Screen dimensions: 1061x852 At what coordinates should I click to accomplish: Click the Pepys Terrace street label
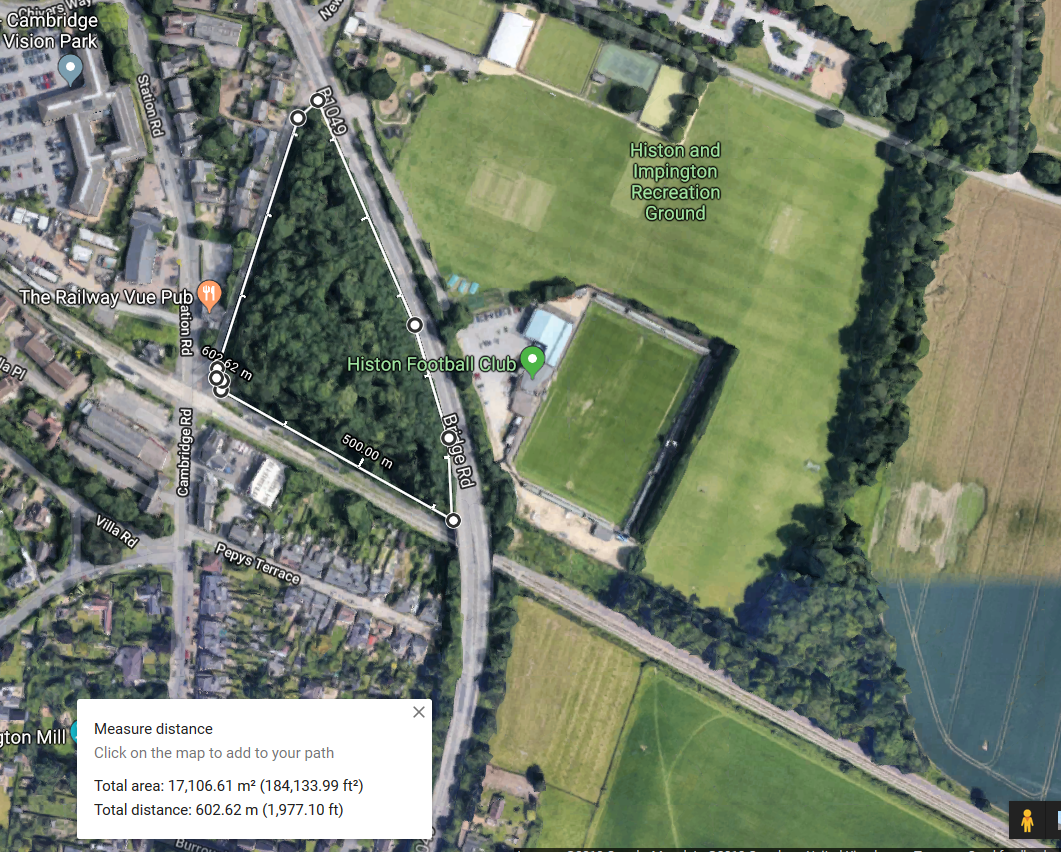click(x=258, y=563)
